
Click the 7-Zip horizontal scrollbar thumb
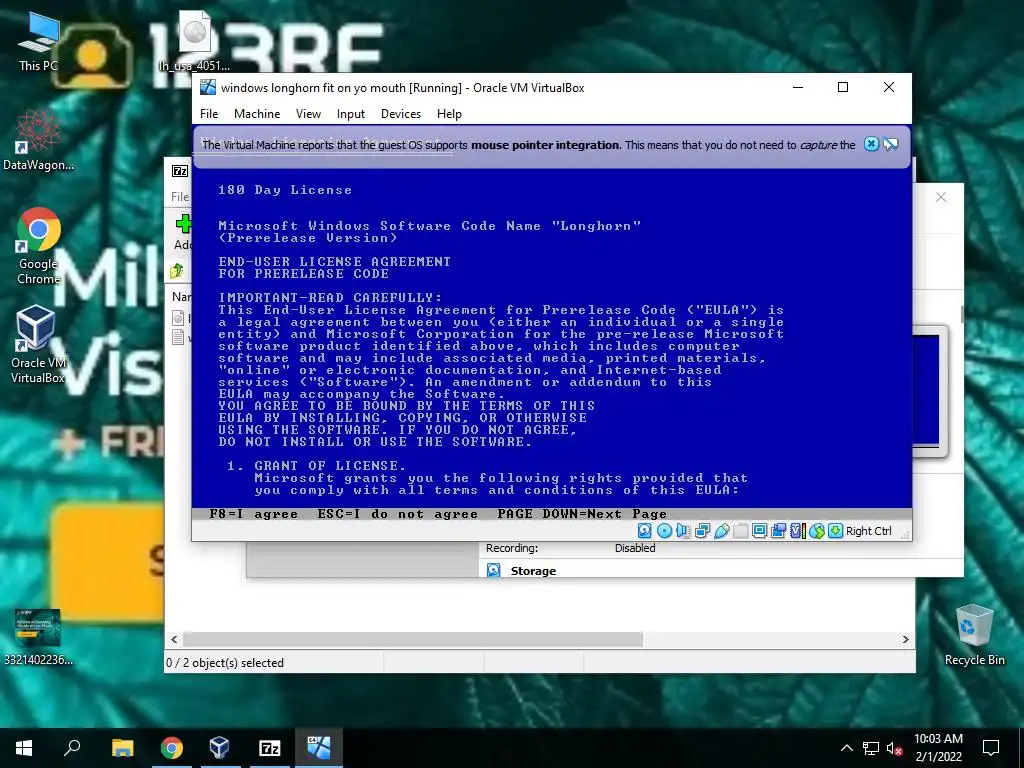413,639
